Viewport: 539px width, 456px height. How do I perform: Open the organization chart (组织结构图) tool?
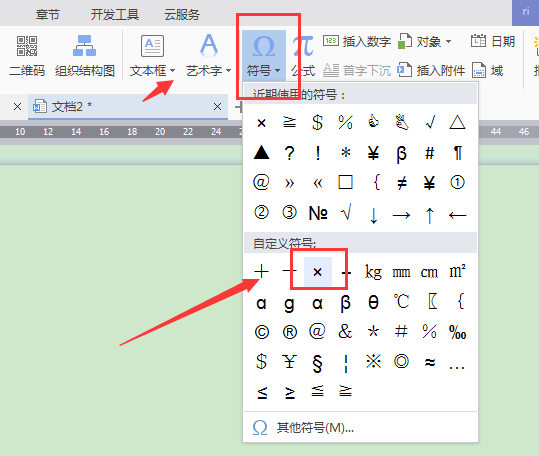coord(85,56)
